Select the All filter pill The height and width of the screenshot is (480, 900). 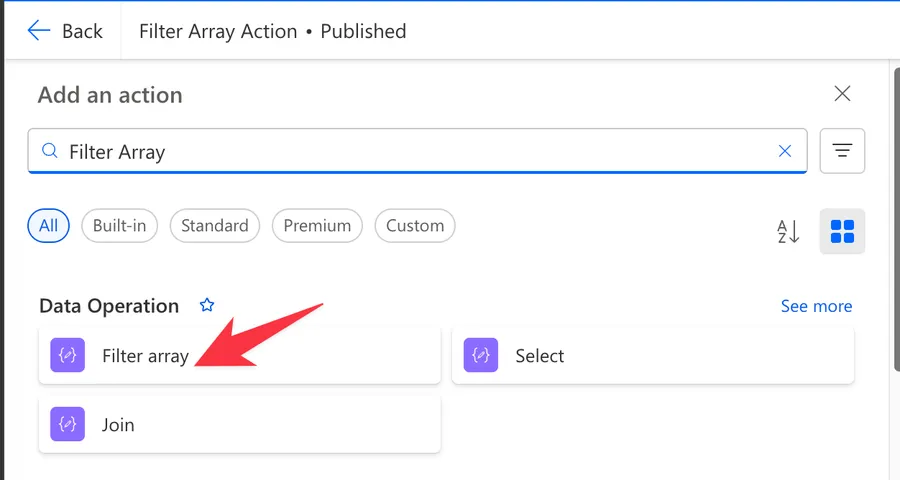[x=48, y=225]
